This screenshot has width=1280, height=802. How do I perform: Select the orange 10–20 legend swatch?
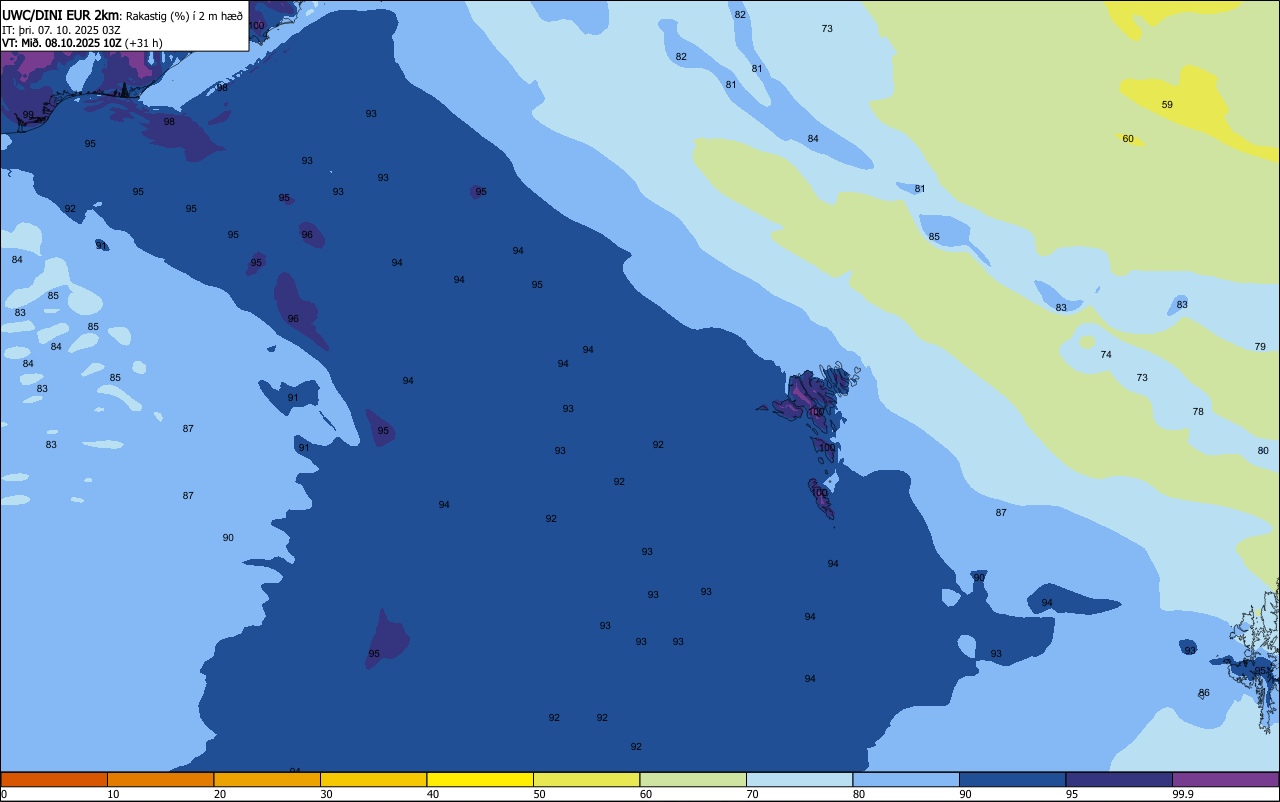tap(160, 779)
